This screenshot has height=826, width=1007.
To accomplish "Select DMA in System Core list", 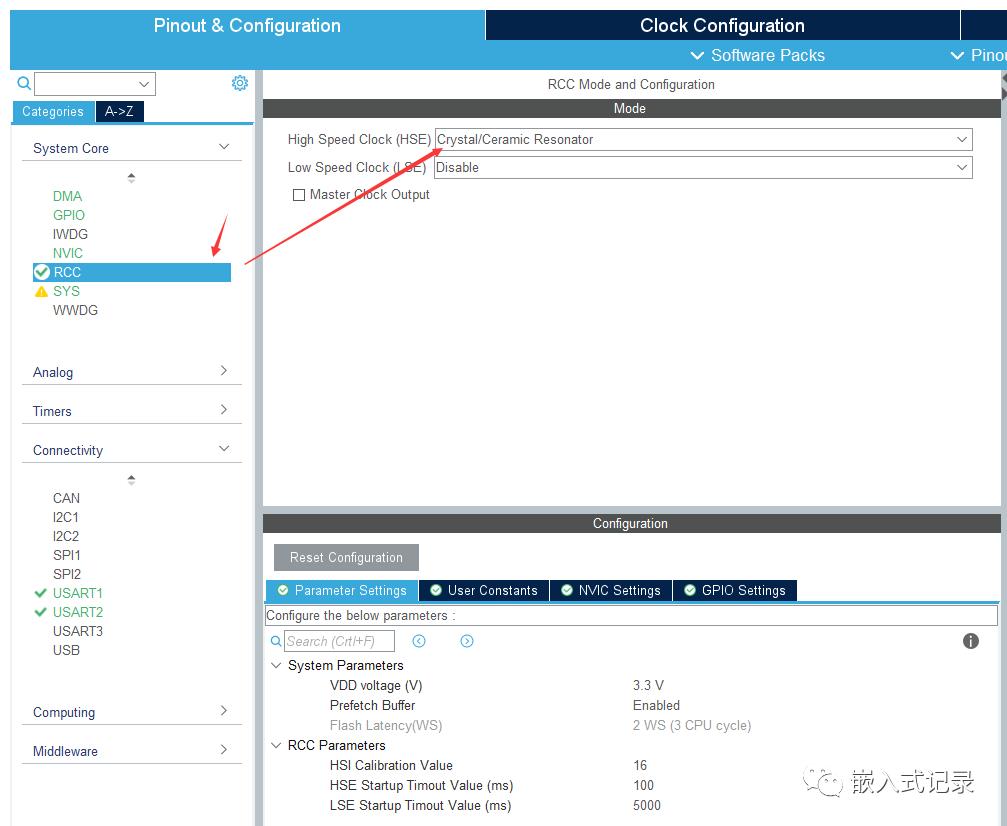I will pos(67,197).
